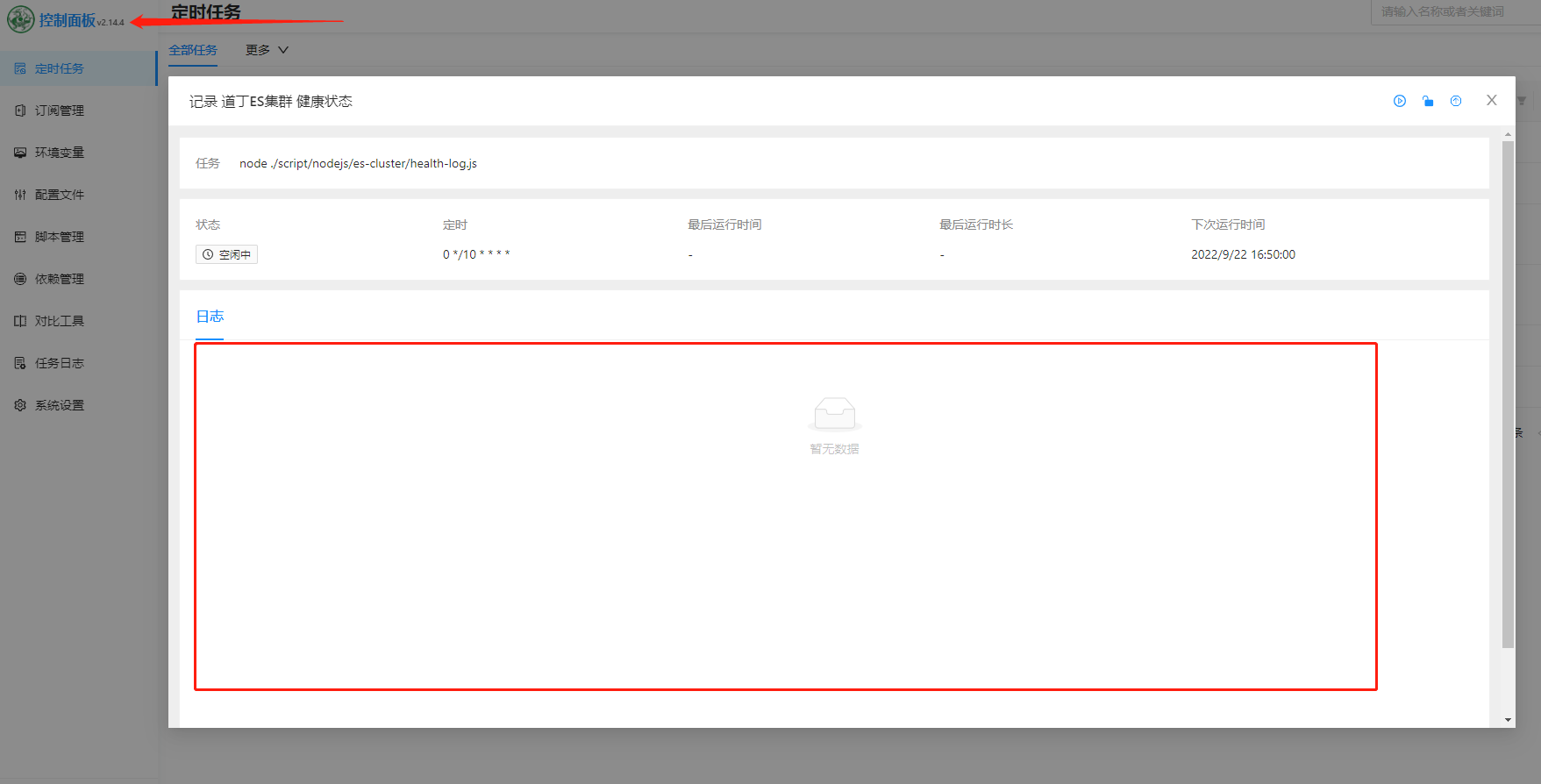Click the 依赖管理 sidebar icon
Image resolution: width=1541 pixels, height=784 pixels.
pyautogui.click(x=20, y=279)
